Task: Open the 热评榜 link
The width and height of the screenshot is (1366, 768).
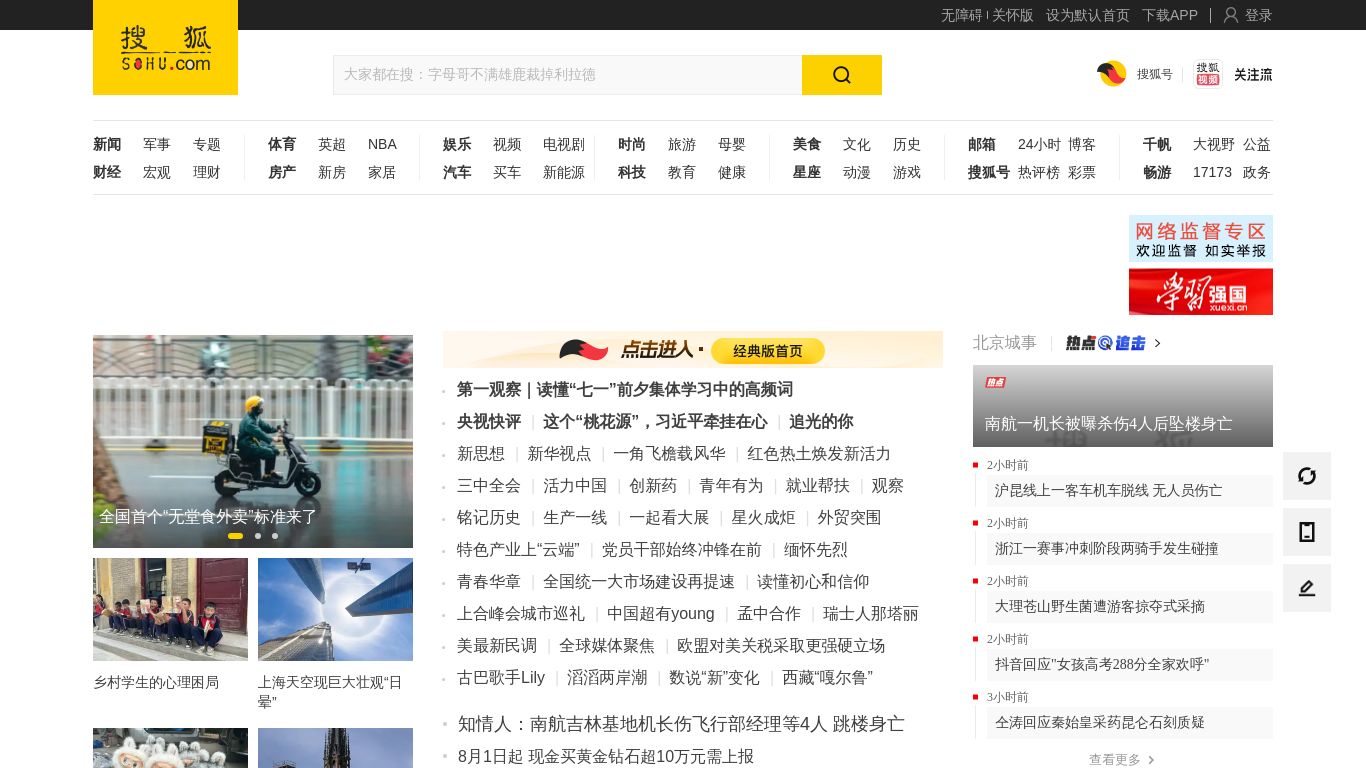Action: (x=1039, y=172)
